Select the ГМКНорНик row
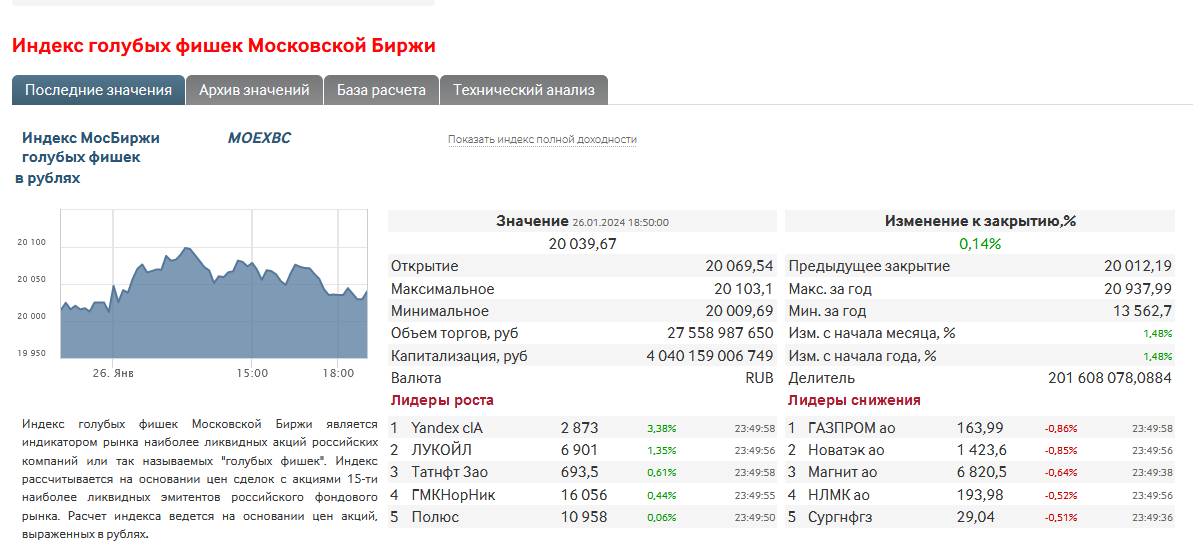Viewport: 1195px width, 543px height. [582, 495]
